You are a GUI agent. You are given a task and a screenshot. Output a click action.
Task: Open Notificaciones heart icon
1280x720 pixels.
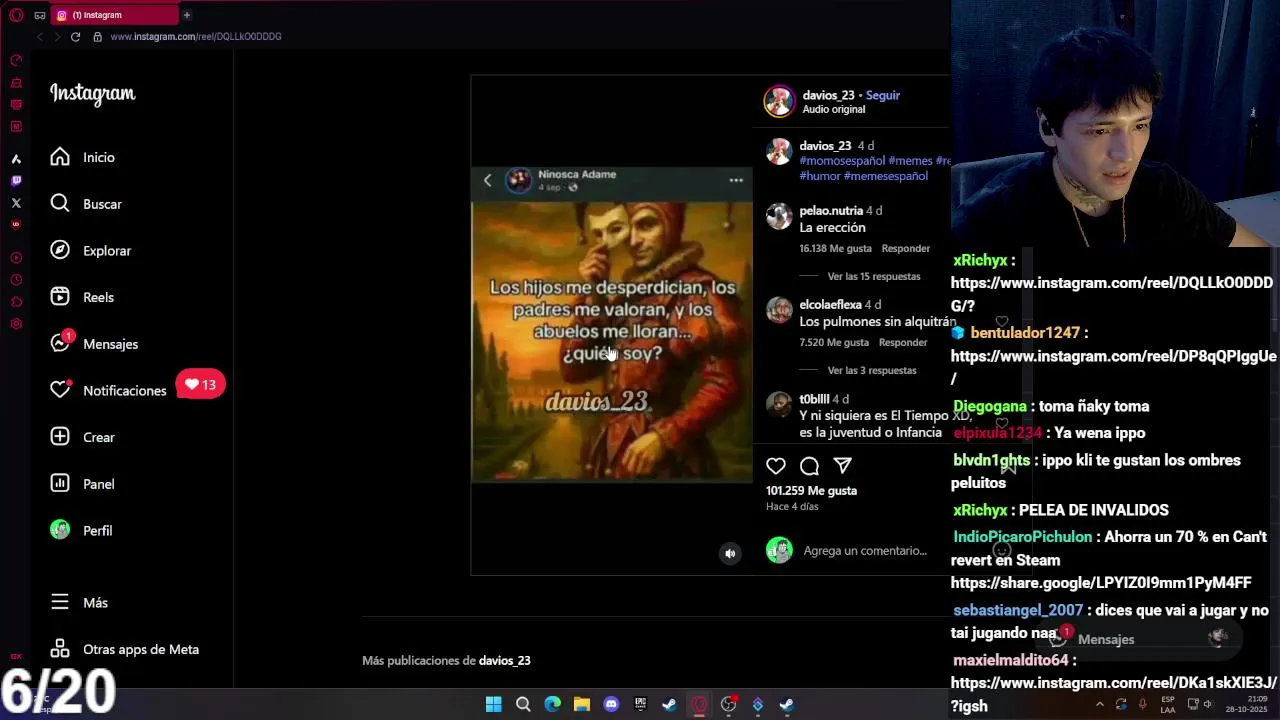[60, 390]
